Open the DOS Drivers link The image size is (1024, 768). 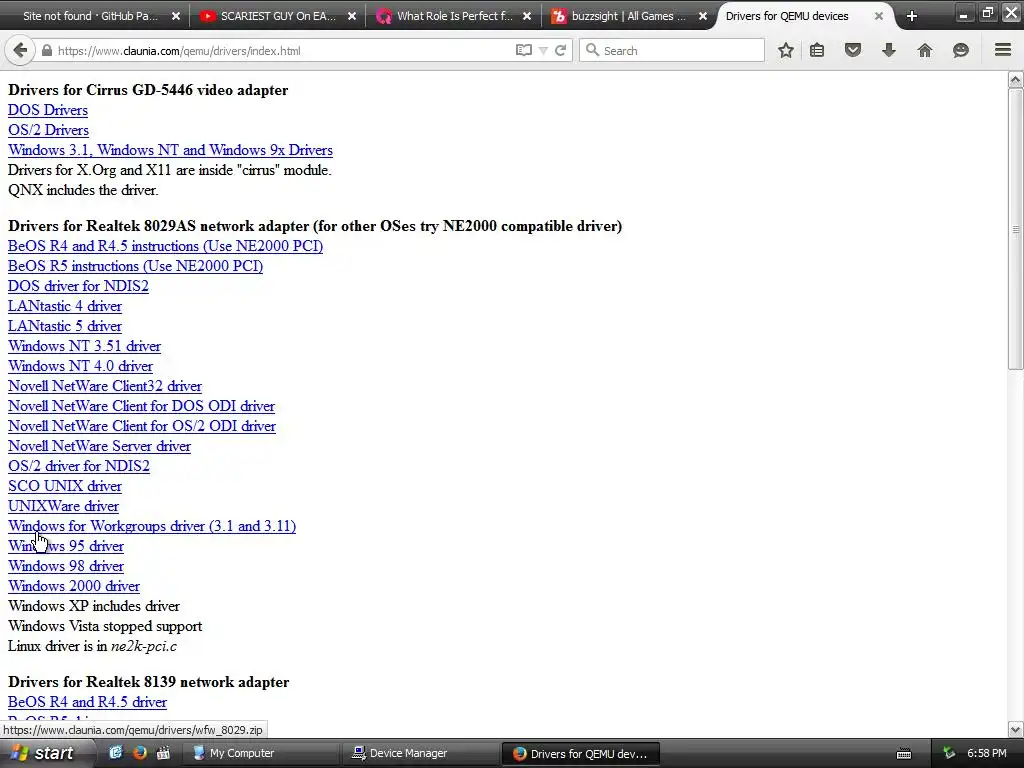(48, 110)
